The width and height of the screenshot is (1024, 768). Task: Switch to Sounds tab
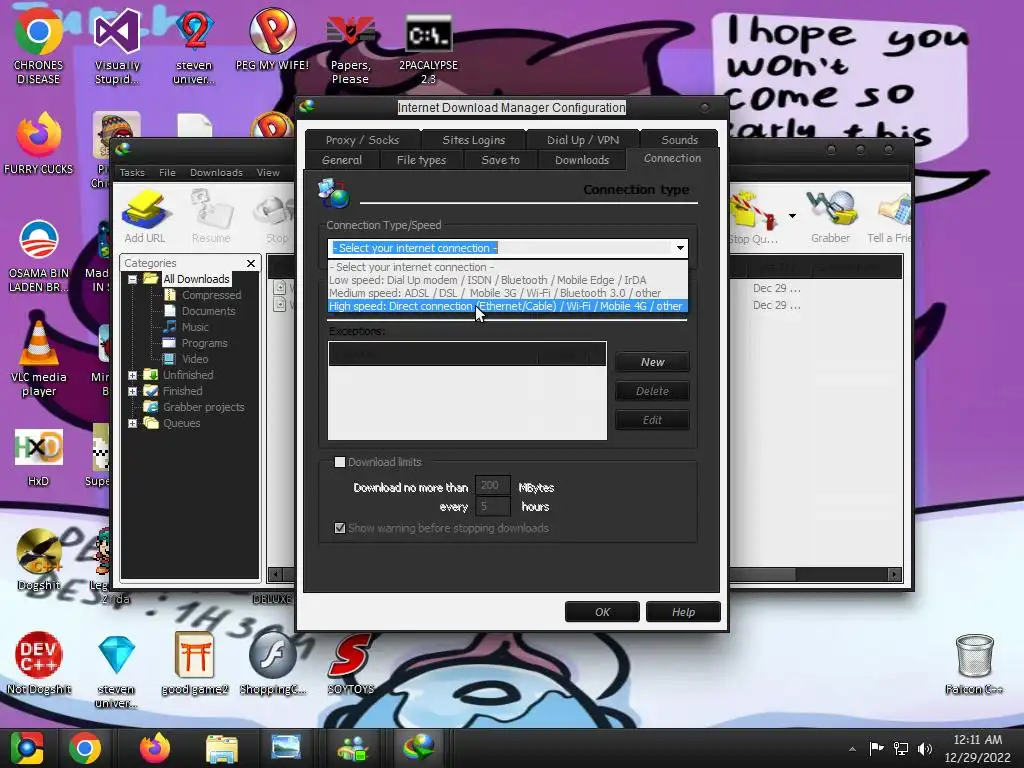[x=679, y=140]
